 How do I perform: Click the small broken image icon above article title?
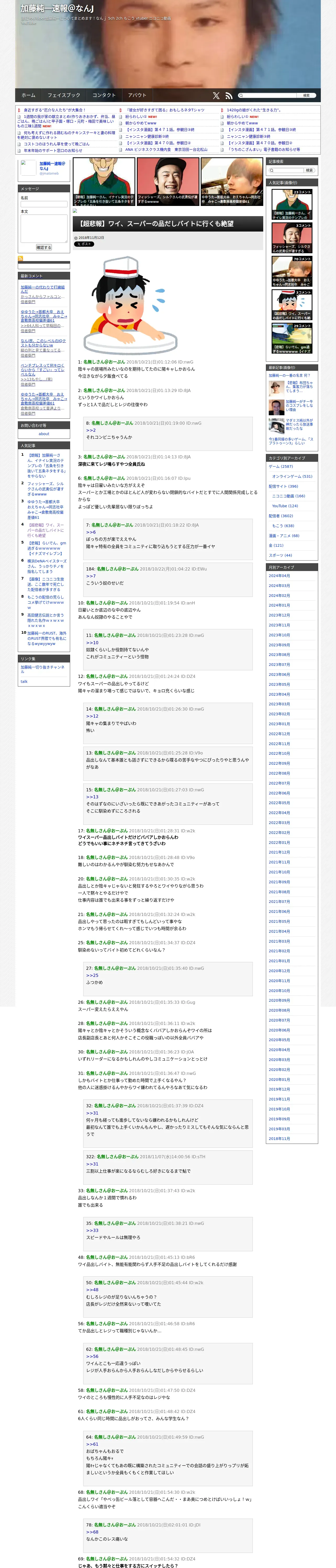tap(75, 211)
